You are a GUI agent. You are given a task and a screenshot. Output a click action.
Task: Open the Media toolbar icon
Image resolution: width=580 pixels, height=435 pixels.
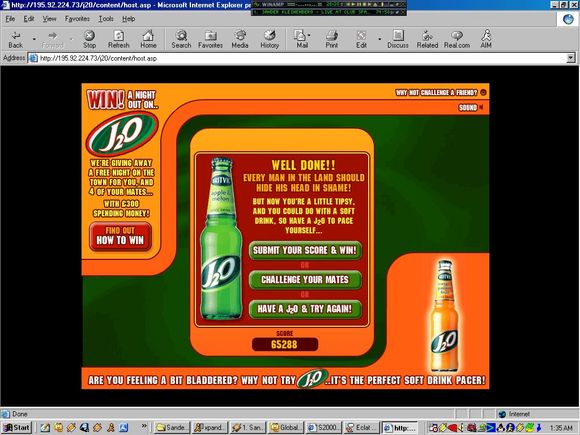pos(240,39)
